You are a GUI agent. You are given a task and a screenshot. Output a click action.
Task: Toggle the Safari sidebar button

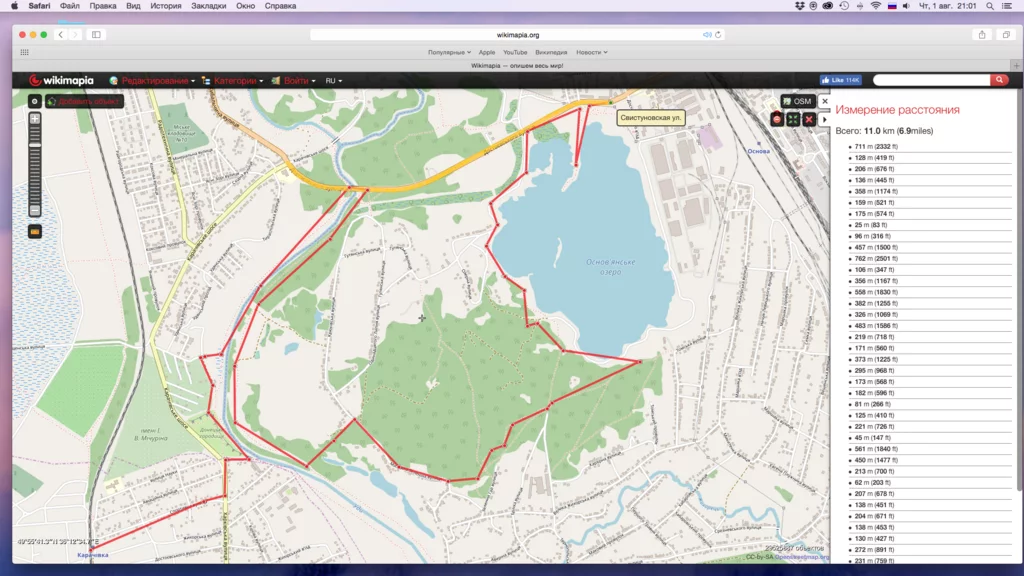(x=96, y=35)
